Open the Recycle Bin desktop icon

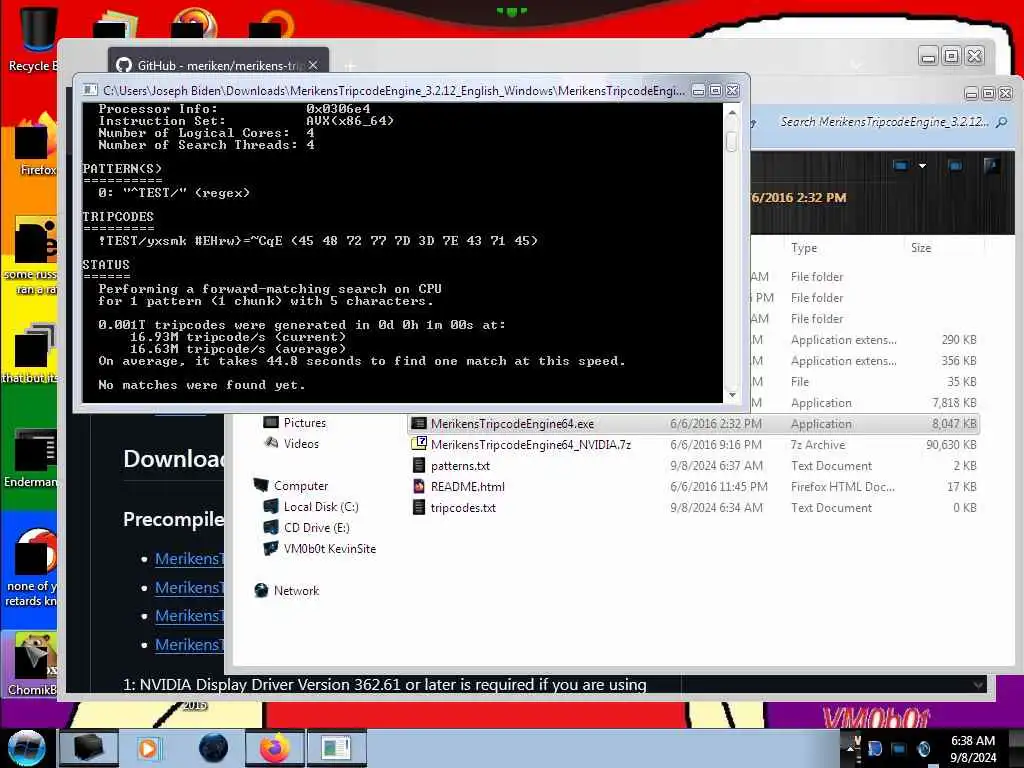coord(34,38)
